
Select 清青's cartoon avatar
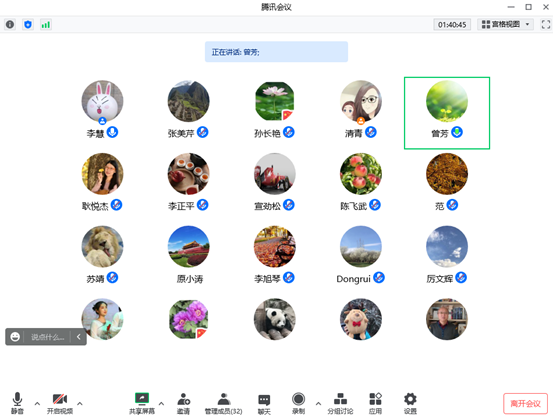tap(361, 101)
